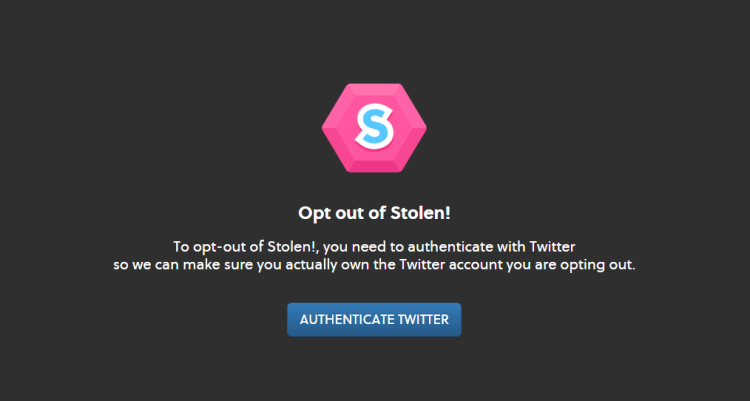The height and width of the screenshot is (401, 750).
Task: Click "you need to" in the instructions
Action: (358, 246)
